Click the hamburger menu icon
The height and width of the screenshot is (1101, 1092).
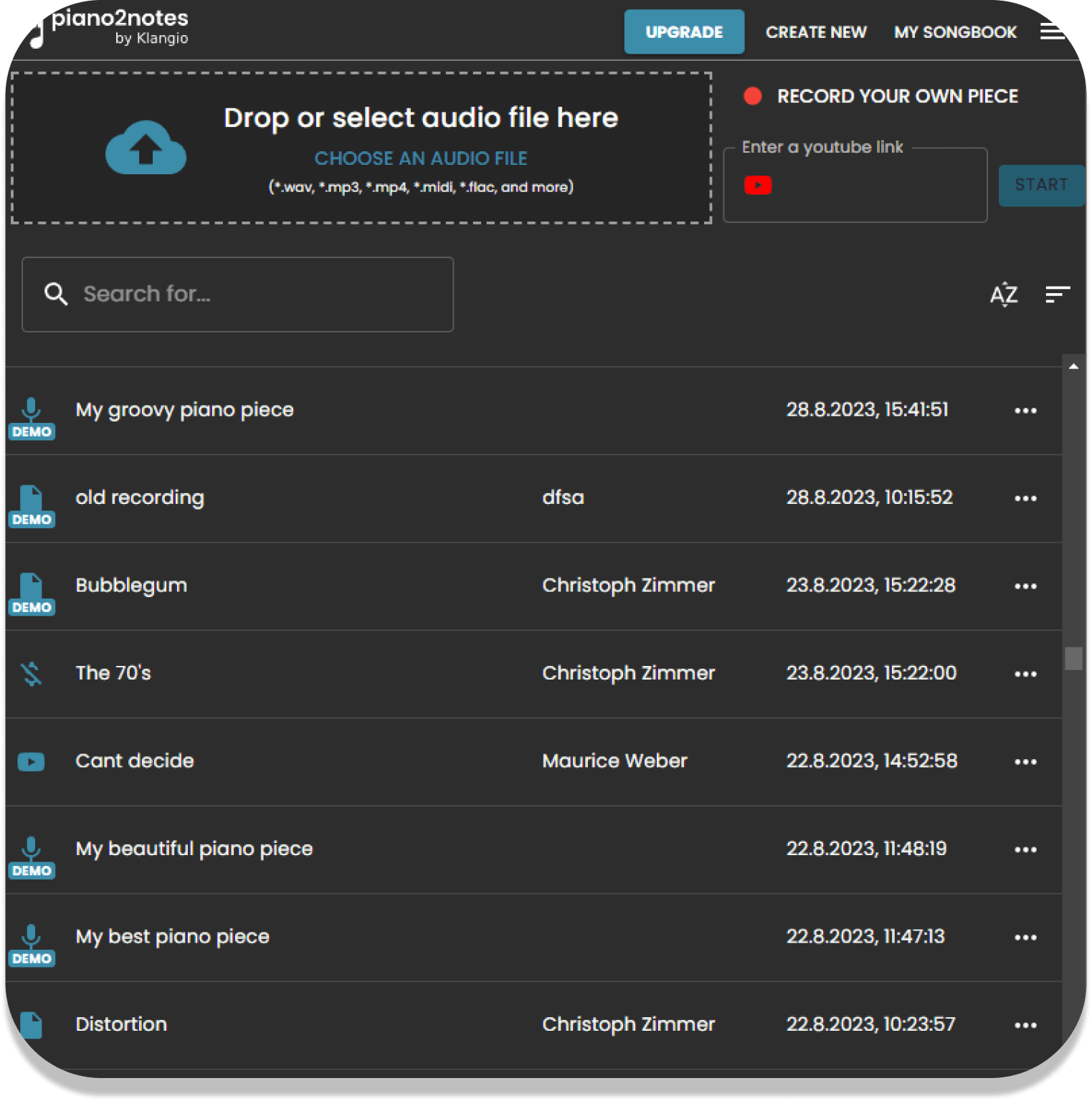click(x=1052, y=32)
